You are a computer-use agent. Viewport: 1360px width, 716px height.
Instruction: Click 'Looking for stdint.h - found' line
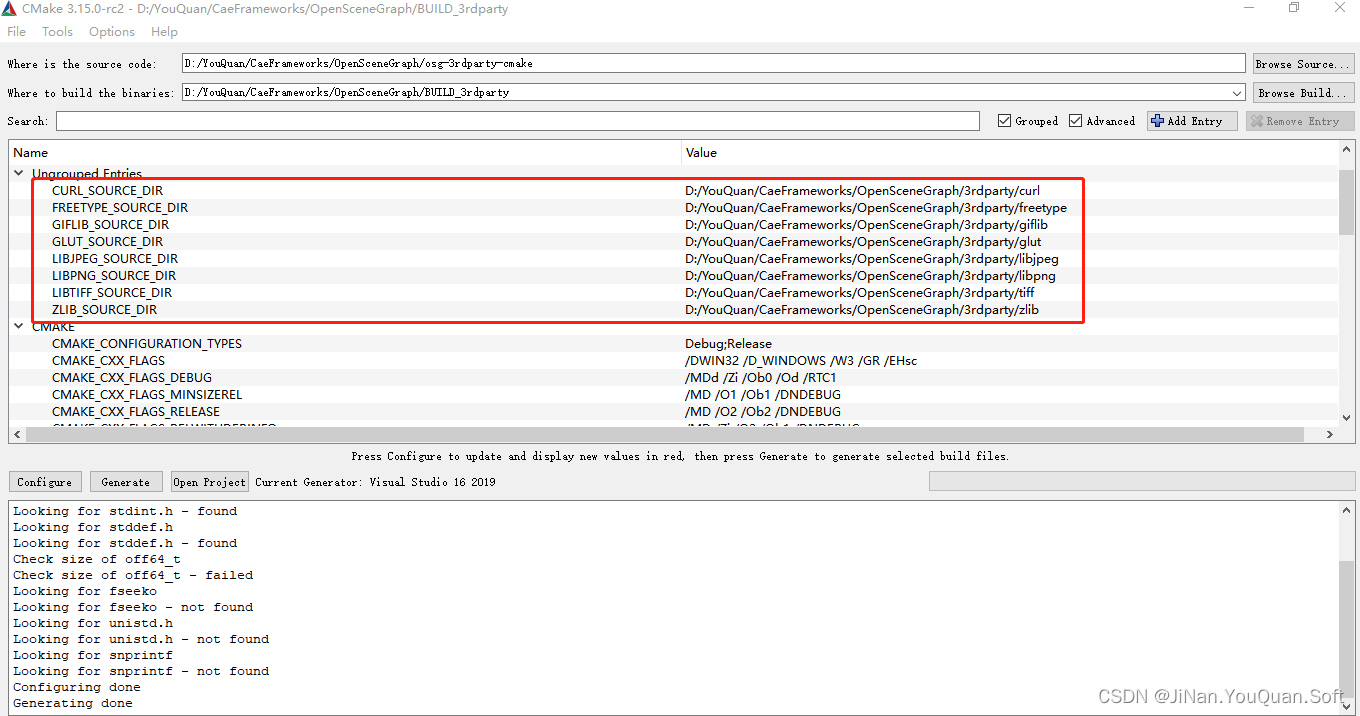pos(125,511)
